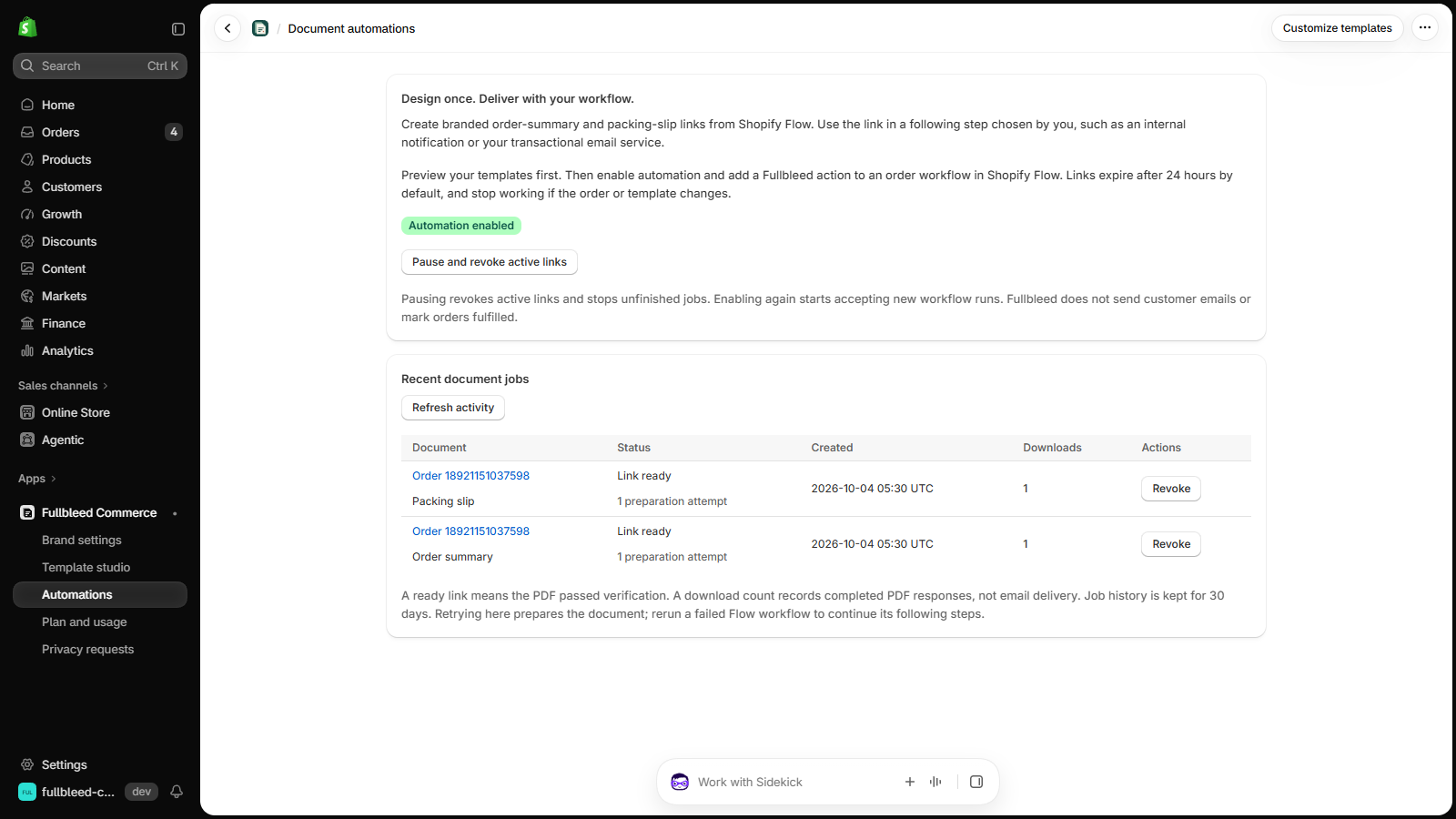Click the Growth icon in sidebar
Viewport: 1456px width, 819px height.
pos(27,214)
